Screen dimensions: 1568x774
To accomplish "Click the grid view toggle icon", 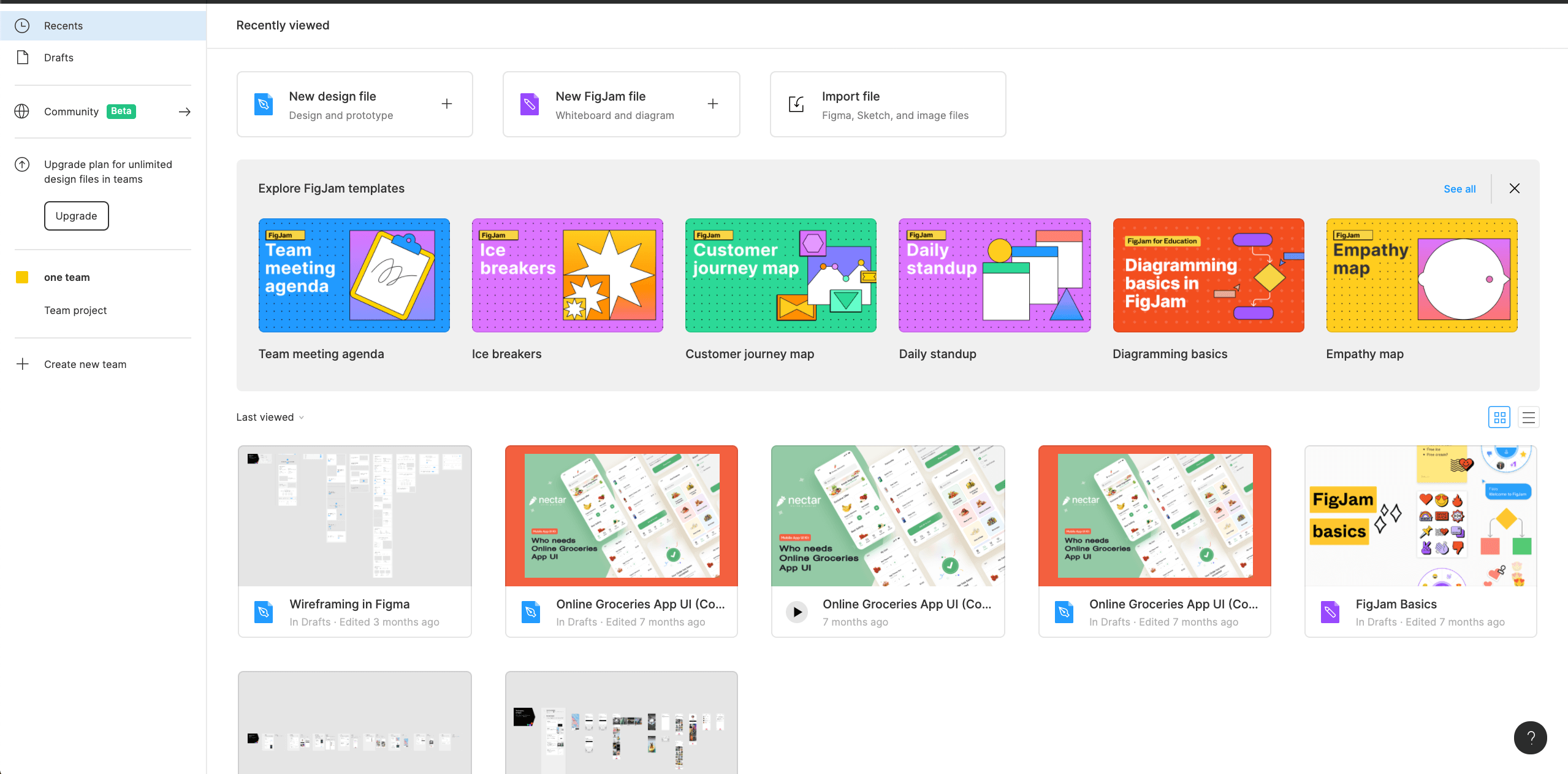I will (1498, 417).
